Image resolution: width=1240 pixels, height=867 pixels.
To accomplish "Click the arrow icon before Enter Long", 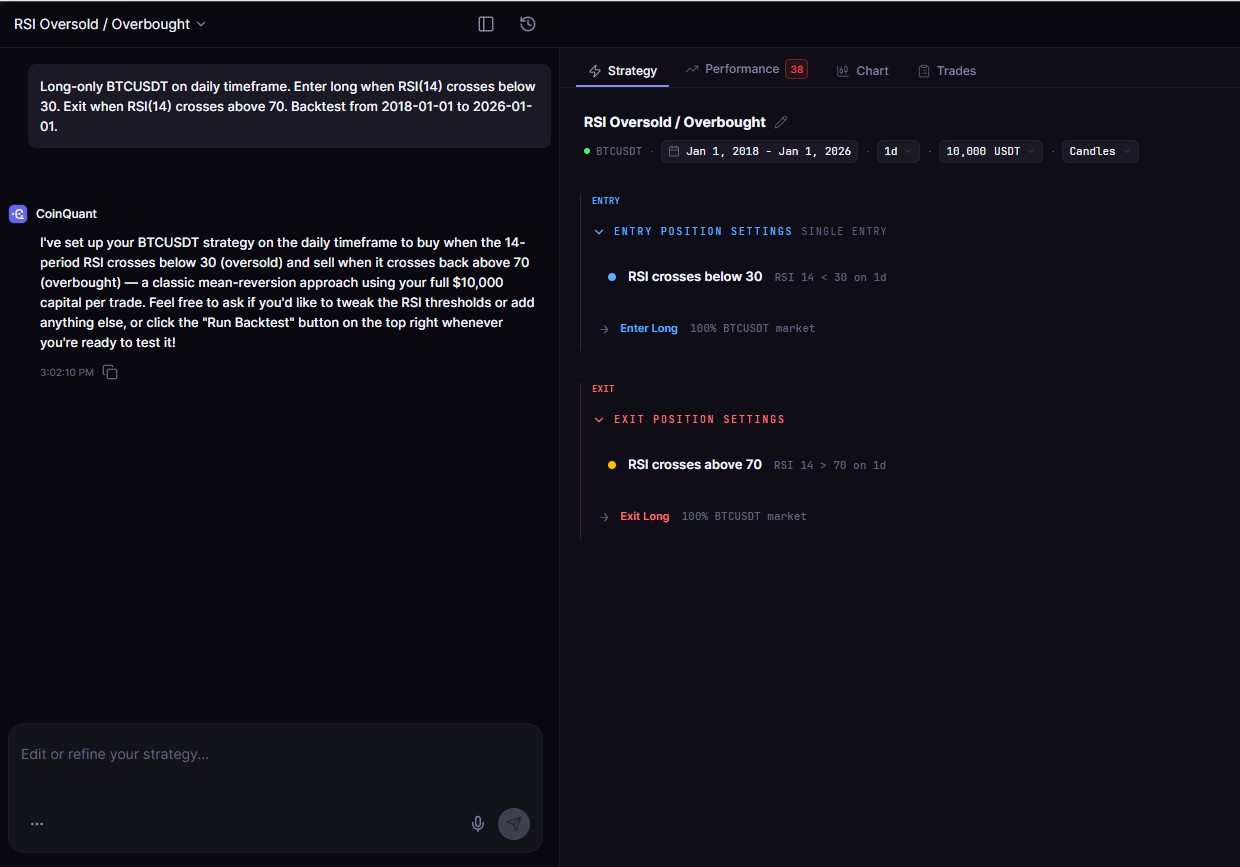I will [604, 329].
